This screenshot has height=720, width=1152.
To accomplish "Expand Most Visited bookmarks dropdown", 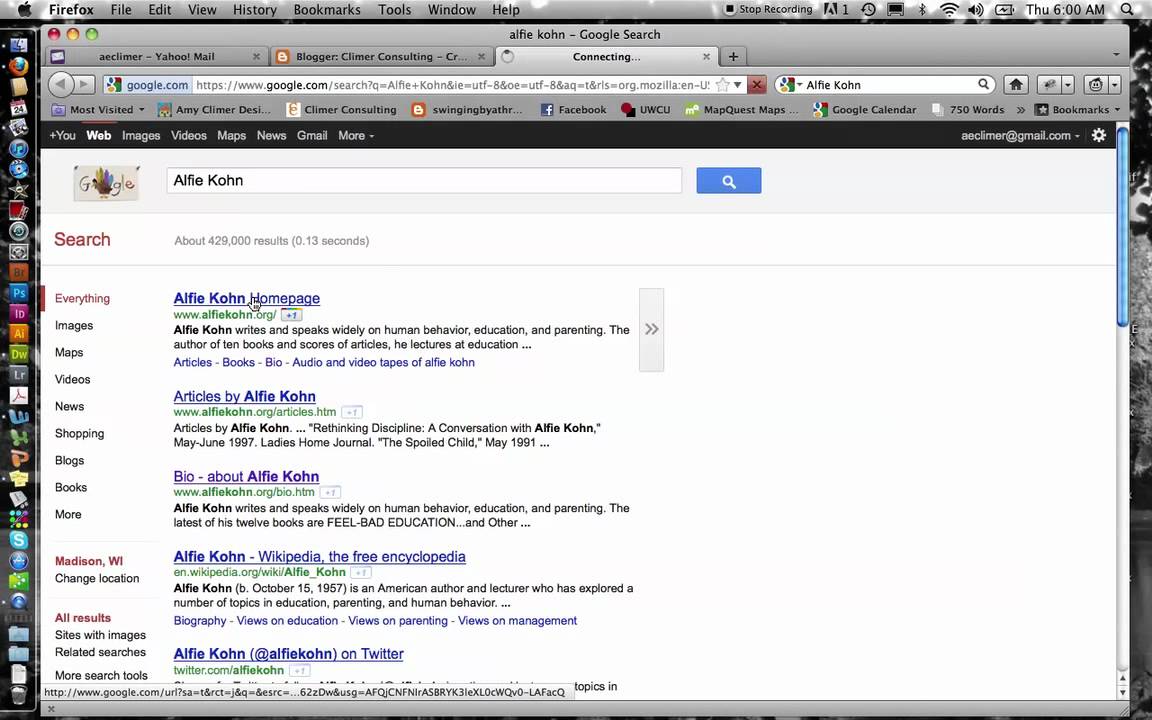I will point(99,109).
